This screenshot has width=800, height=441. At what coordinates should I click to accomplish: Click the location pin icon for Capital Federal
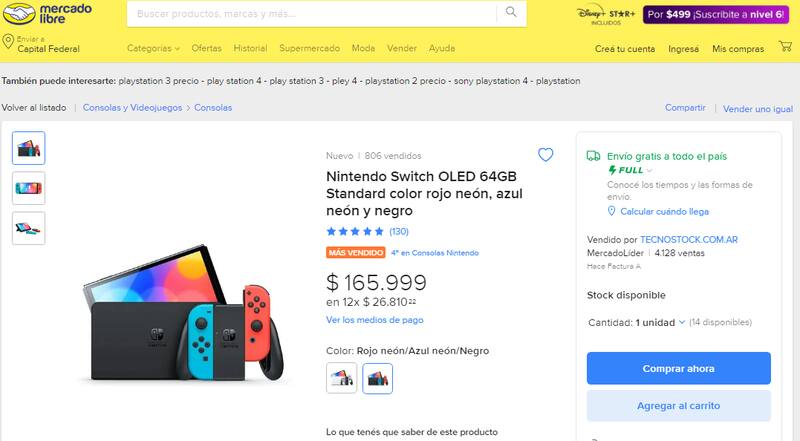click(x=8, y=44)
